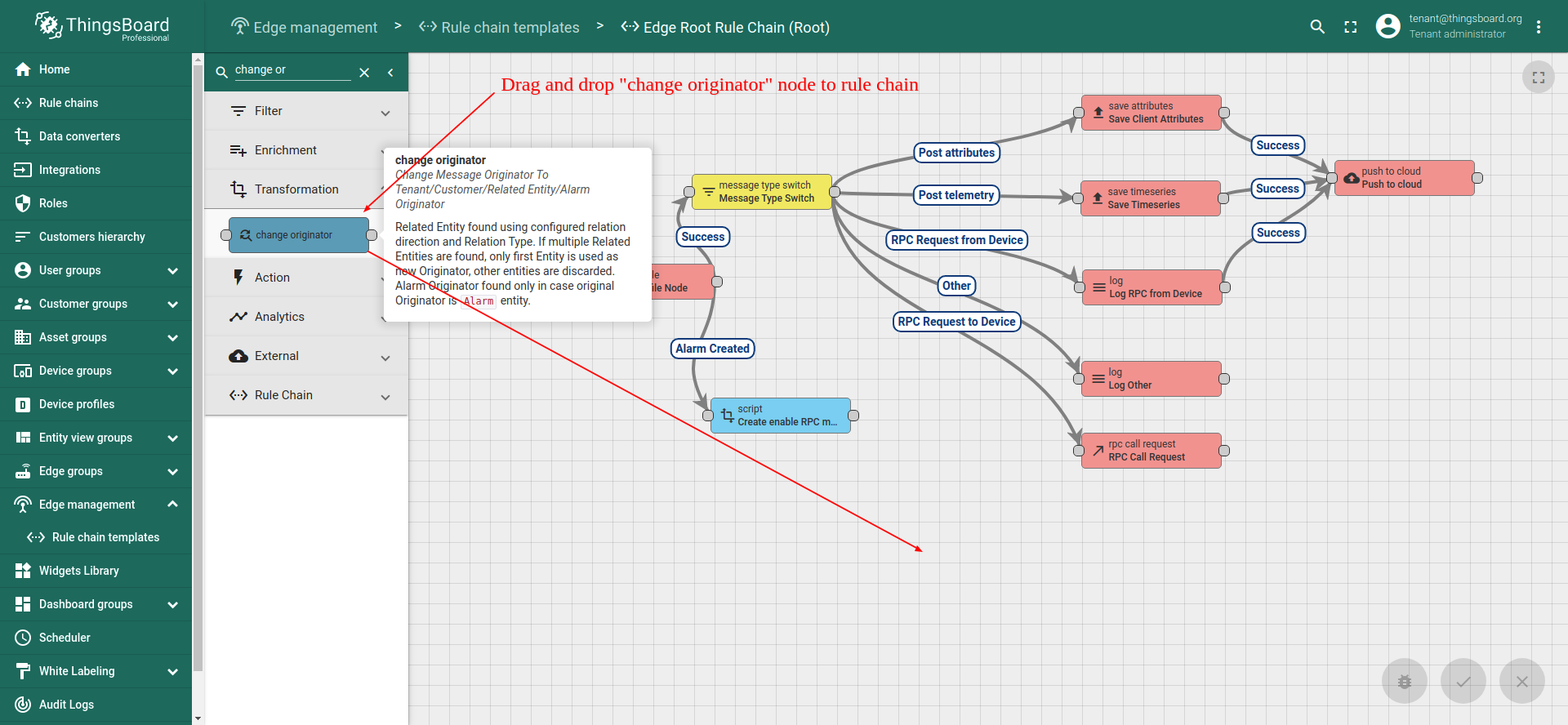Image resolution: width=1568 pixels, height=725 pixels.
Task: Go to Rule chain templates breadcrumb
Action: pos(499,27)
